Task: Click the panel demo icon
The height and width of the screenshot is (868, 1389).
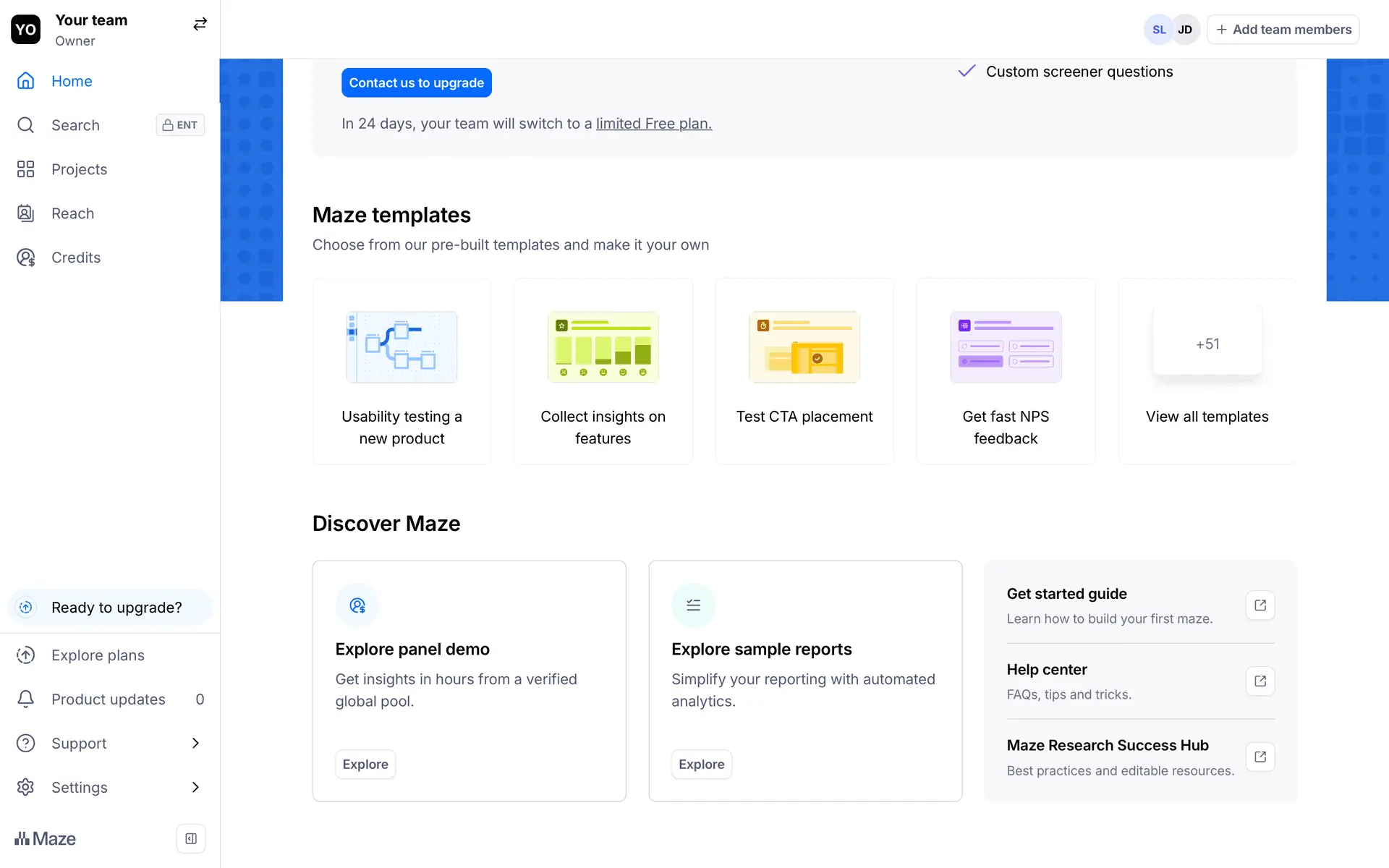Action: 357,605
